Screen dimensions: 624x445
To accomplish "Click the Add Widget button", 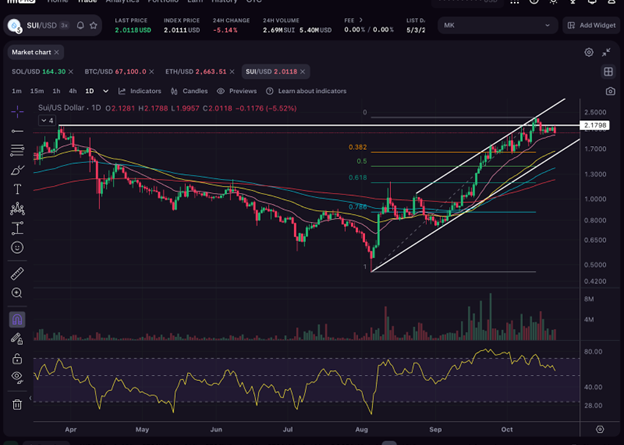I will pyautogui.click(x=592, y=25).
